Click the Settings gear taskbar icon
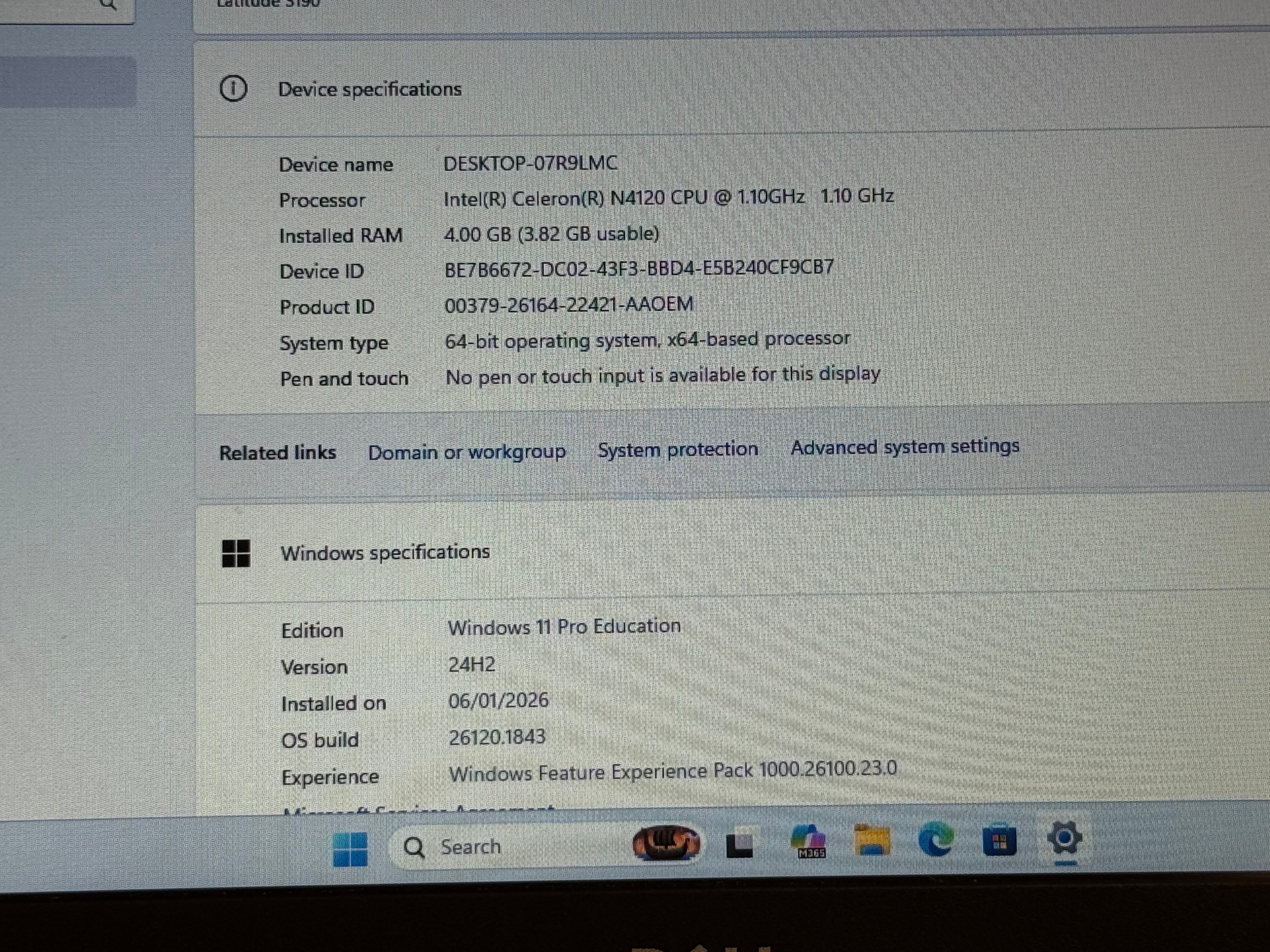The height and width of the screenshot is (952, 1270). tap(1064, 839)
